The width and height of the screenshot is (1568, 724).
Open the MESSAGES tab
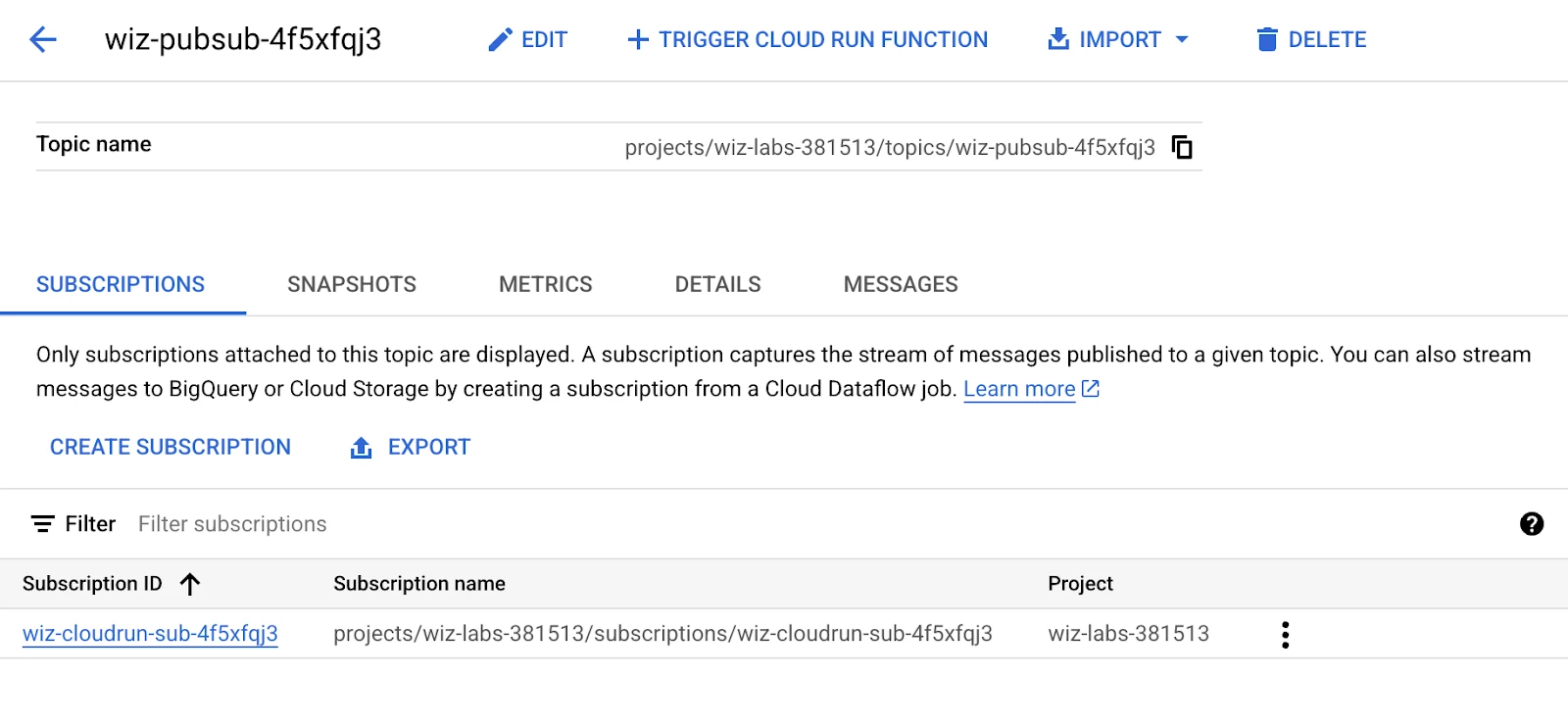[901, 284]
